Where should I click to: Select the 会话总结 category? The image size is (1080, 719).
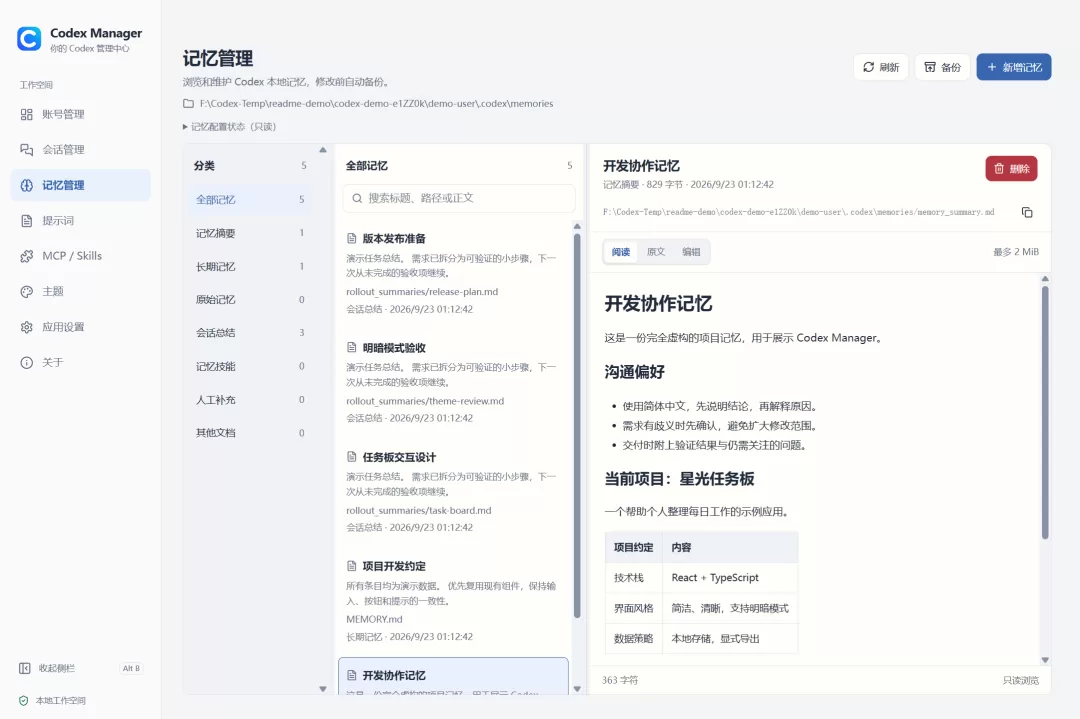pyautogui.click(x=249, y=333)
